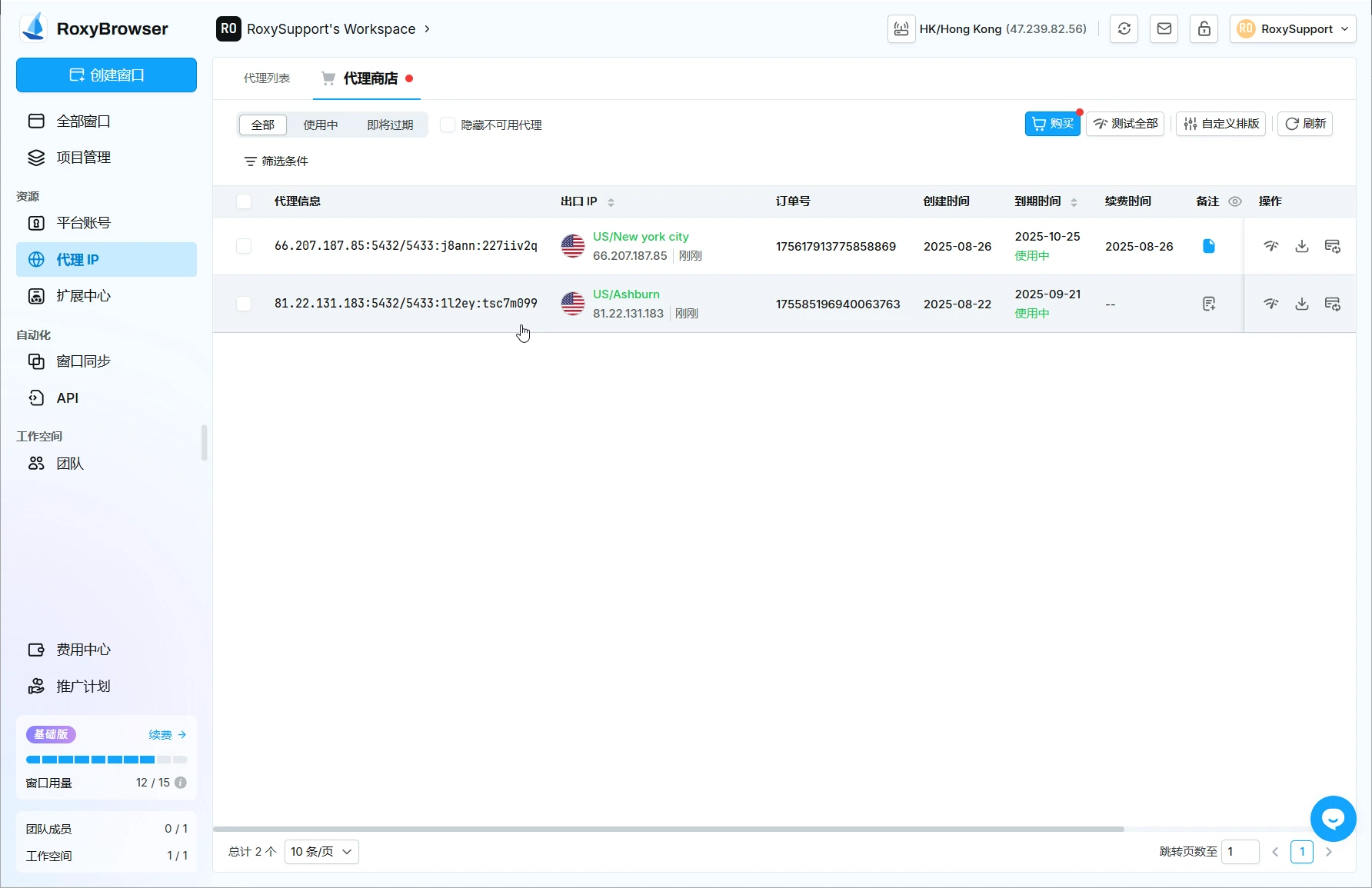Add a note on the Ashburn proxy row

[x=1208, y=304]
